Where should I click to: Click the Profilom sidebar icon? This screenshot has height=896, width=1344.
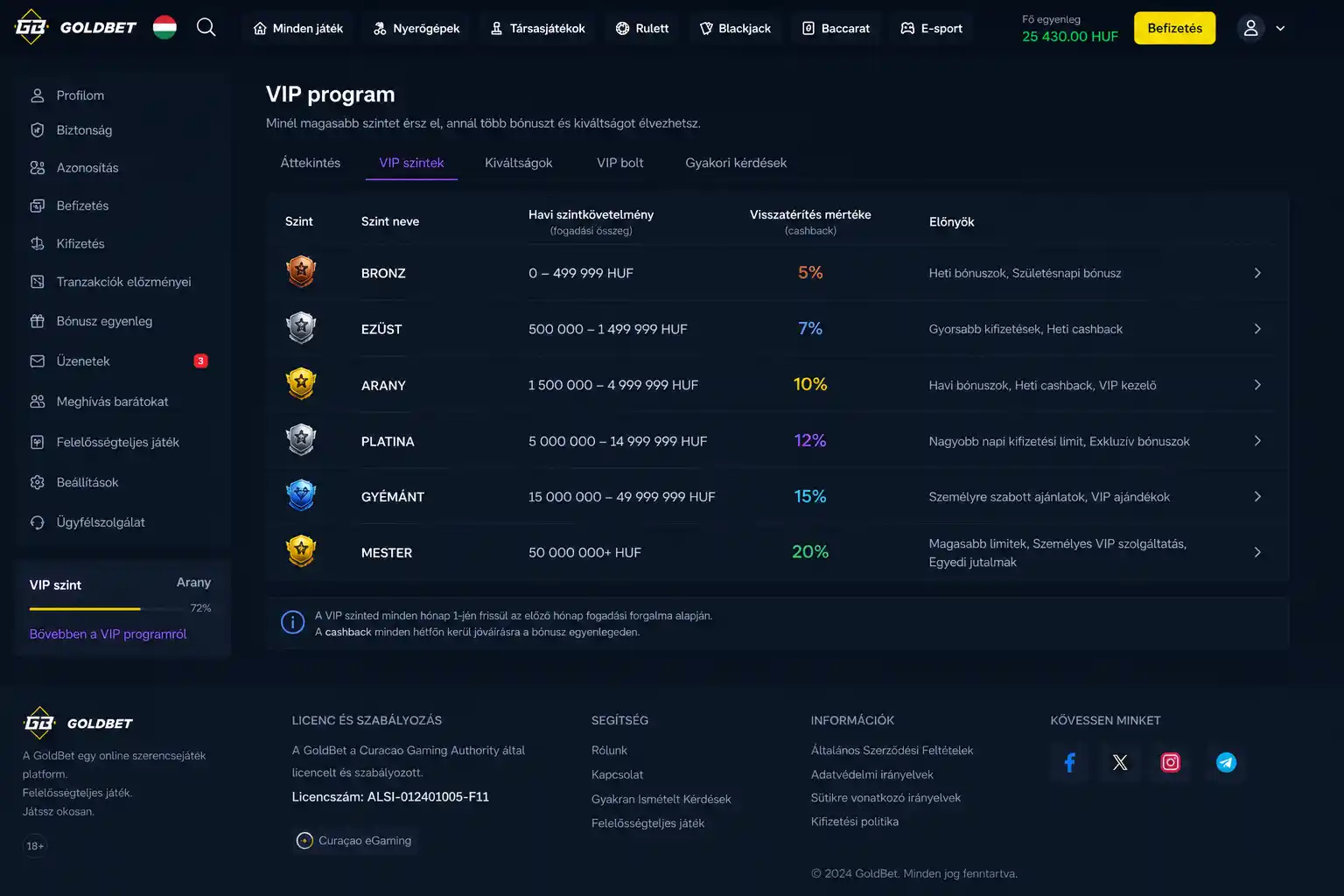37,95
